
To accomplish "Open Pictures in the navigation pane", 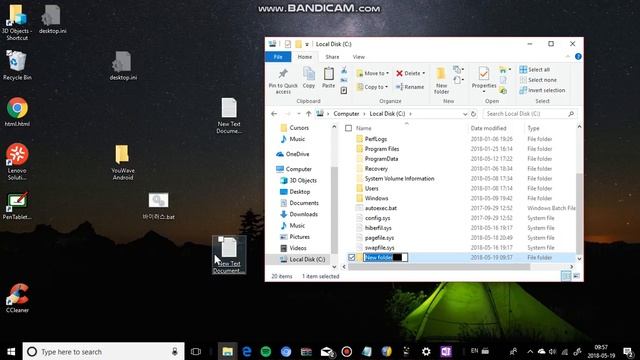I will click(x=299, y=237).
